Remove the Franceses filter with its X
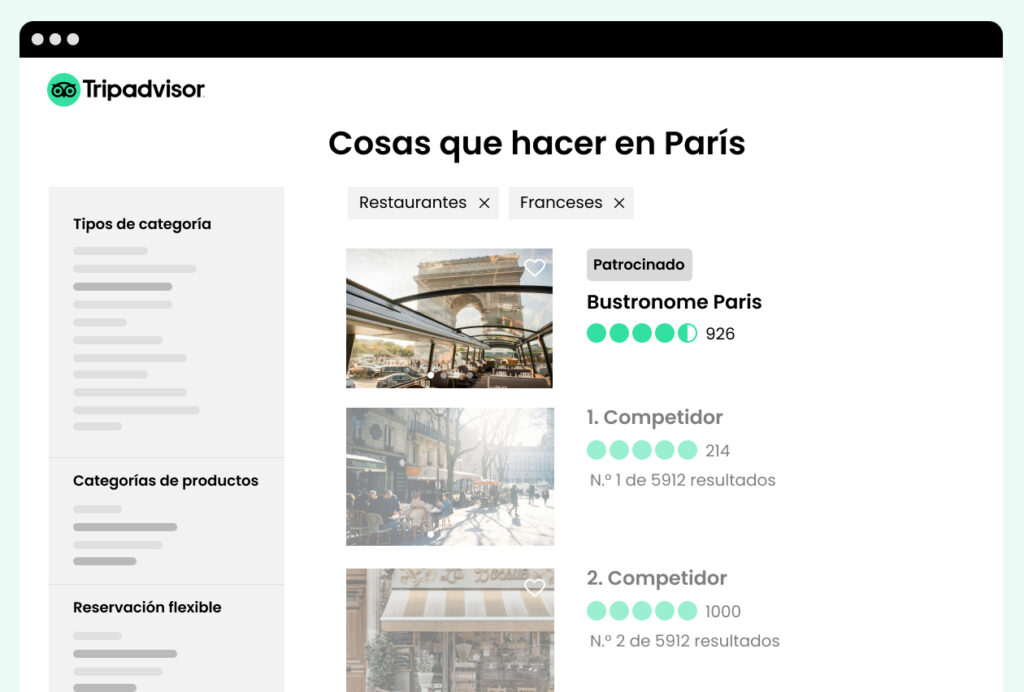Screen dimensions: 1024x692 coord(619,203)
